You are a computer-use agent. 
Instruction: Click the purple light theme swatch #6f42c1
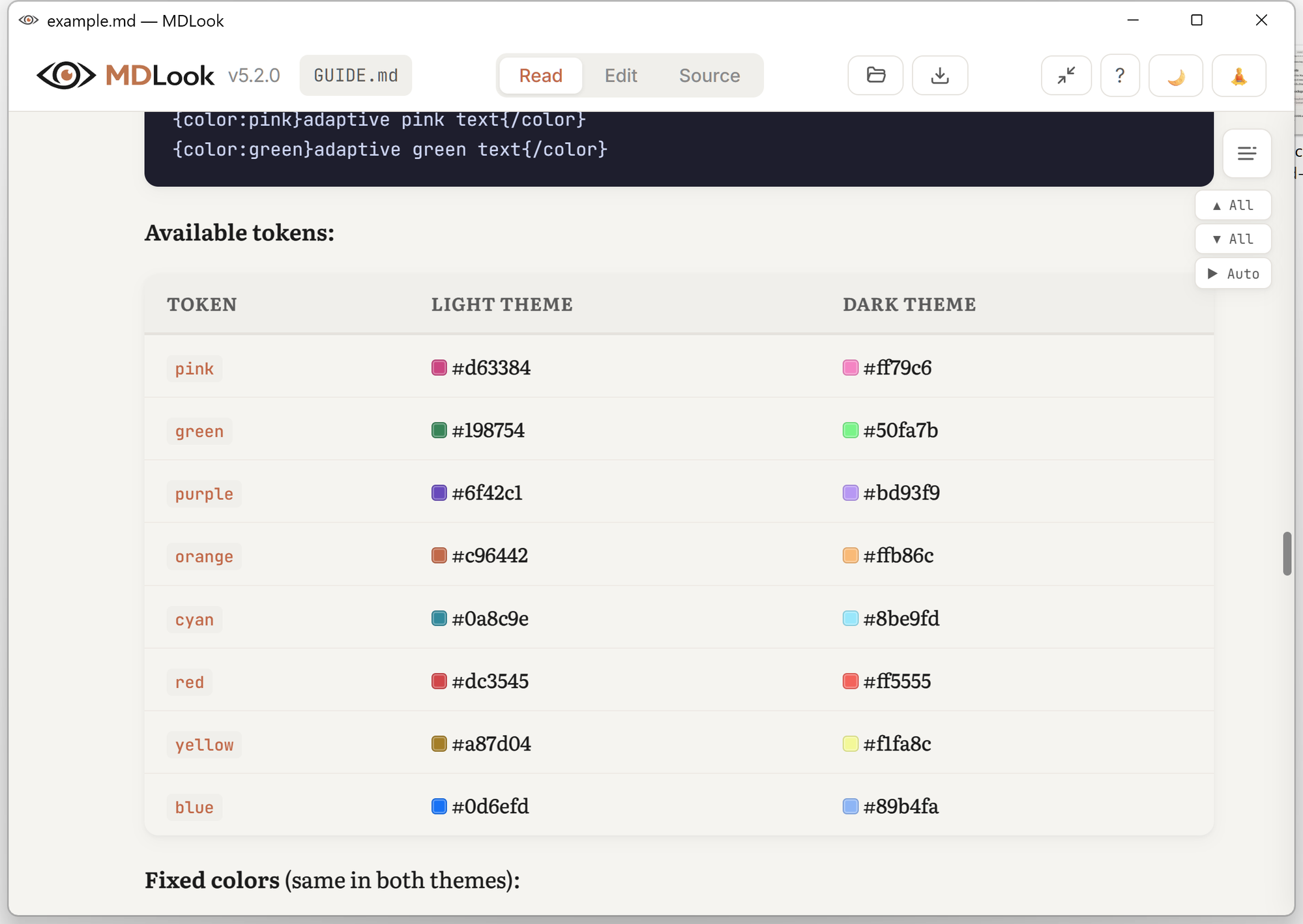tap(439, 493)
